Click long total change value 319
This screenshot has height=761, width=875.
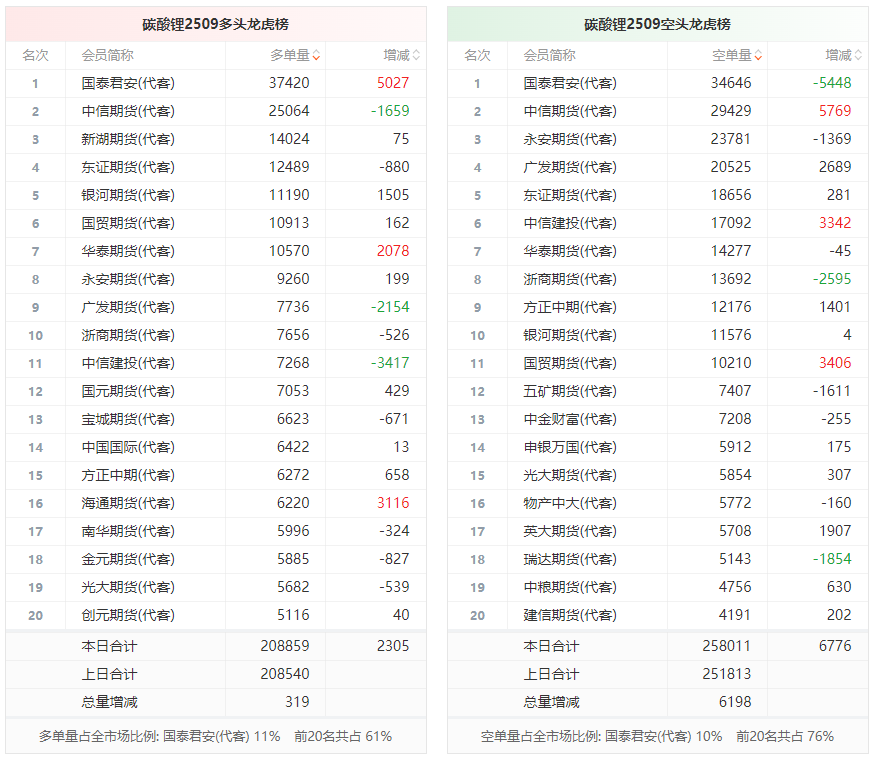click(297, 702)
